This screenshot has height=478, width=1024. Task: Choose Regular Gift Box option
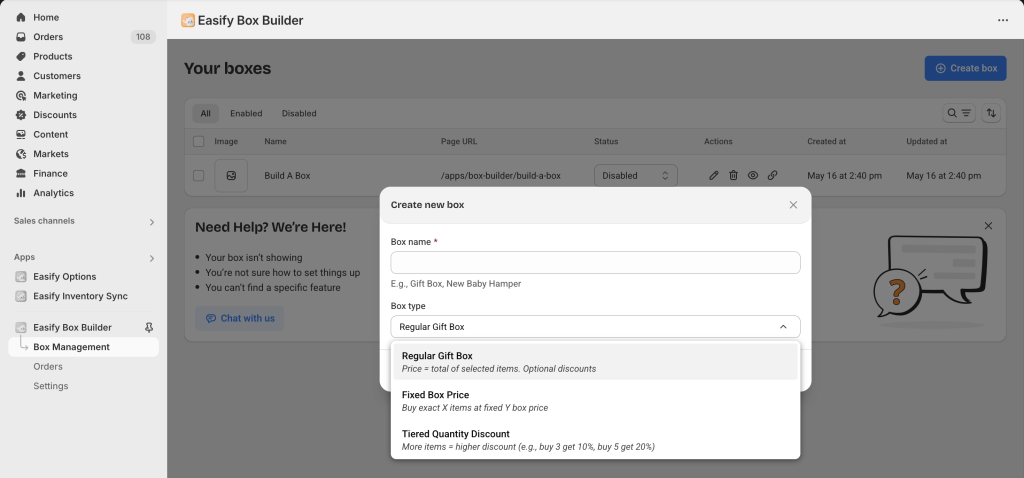[595, 362]
